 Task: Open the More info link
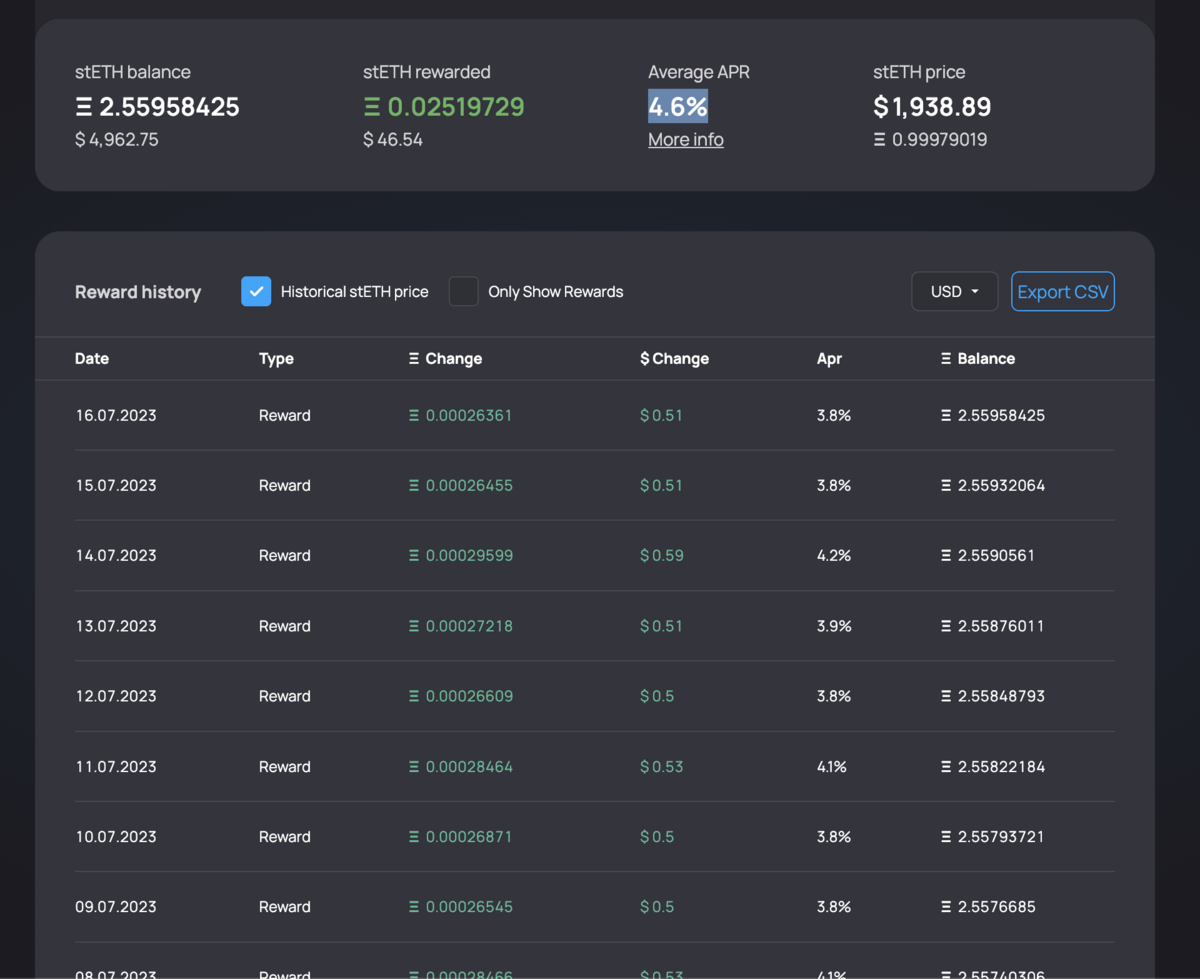click(685, 140)
